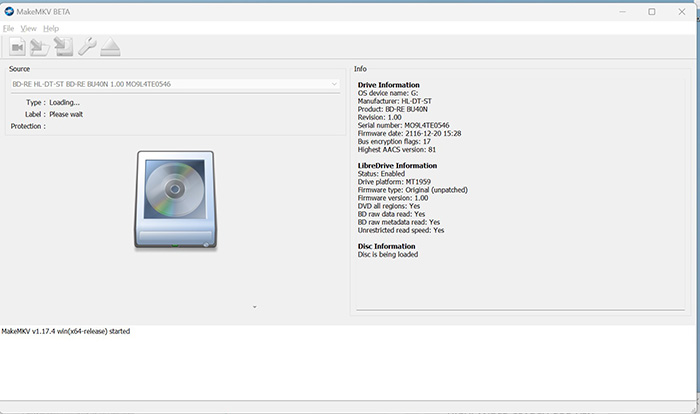
Task: Click the large disc drive image
Action: tap(175, 199)
